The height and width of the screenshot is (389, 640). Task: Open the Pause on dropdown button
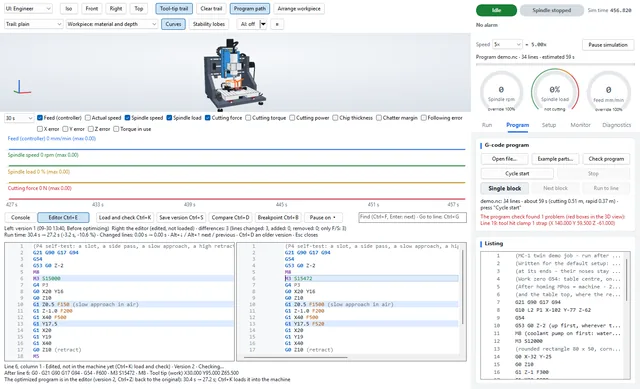coord(322,218)
